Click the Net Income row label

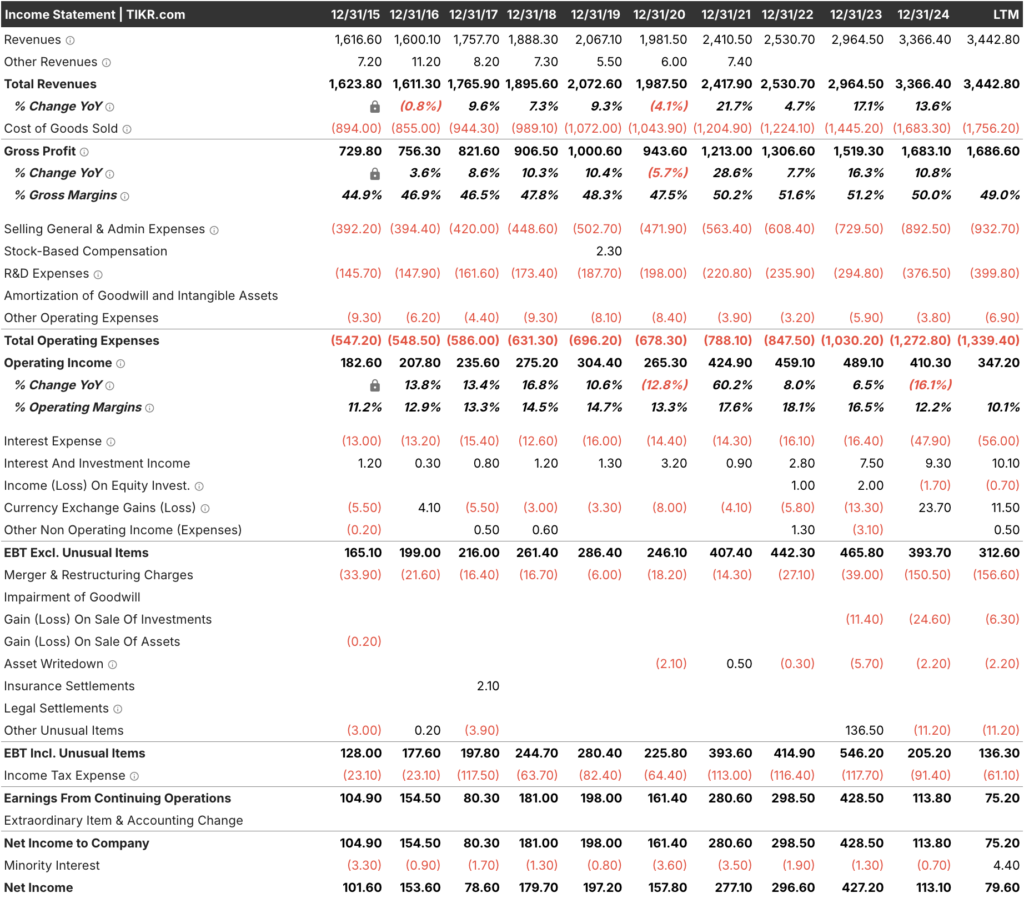tap(38, 888)
